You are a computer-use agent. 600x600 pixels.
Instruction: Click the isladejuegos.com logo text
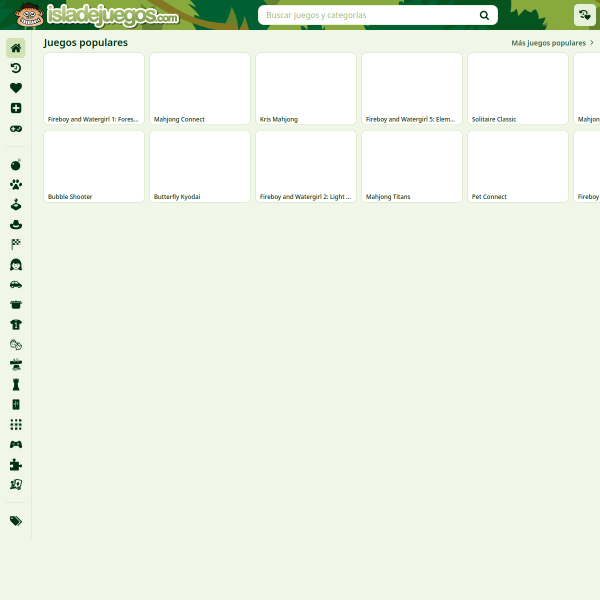(x=112, y=15)
